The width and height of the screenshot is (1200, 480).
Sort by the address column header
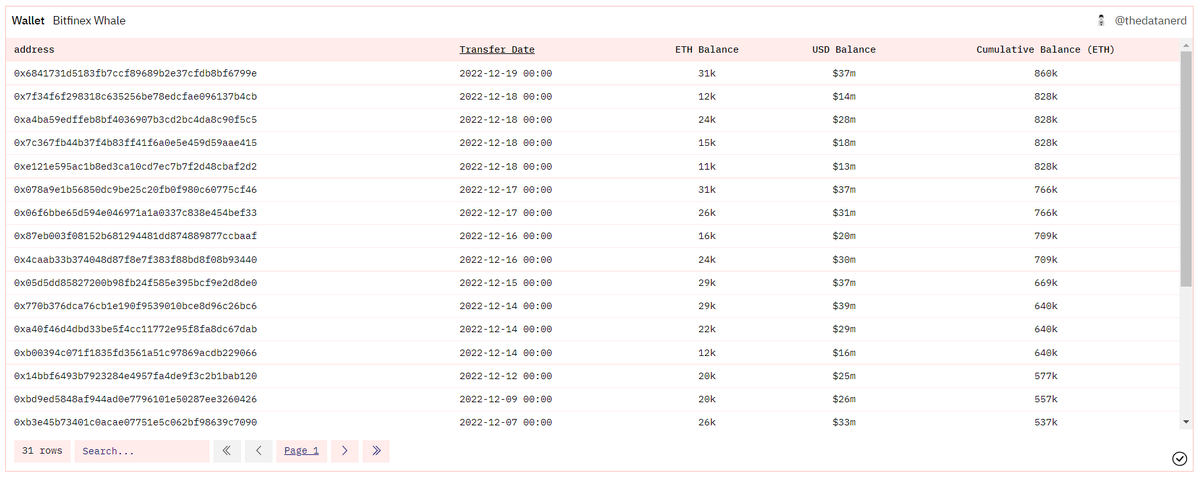pos(34,49)
